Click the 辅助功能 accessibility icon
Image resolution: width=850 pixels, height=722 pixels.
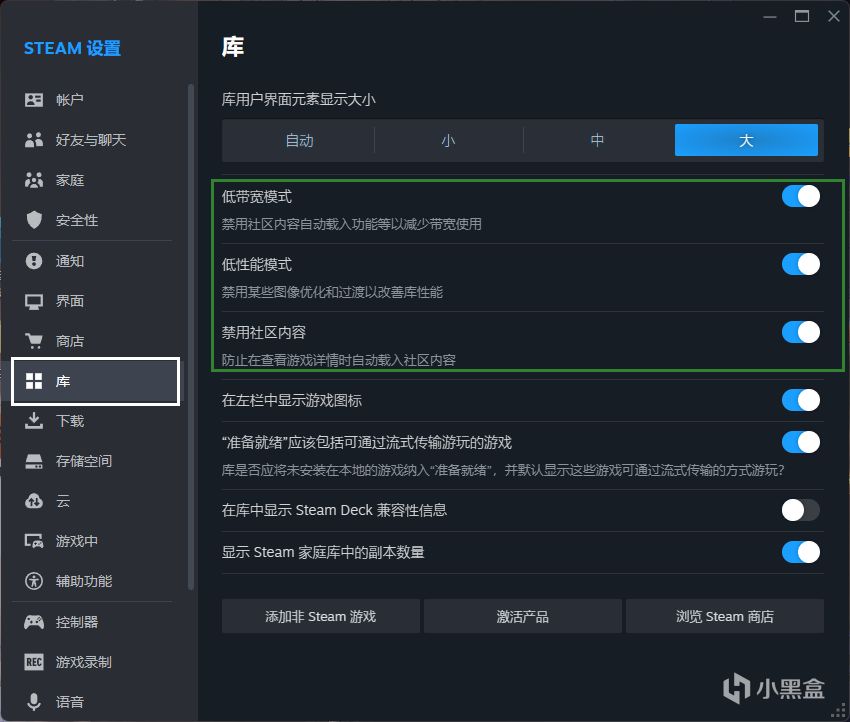34,581
